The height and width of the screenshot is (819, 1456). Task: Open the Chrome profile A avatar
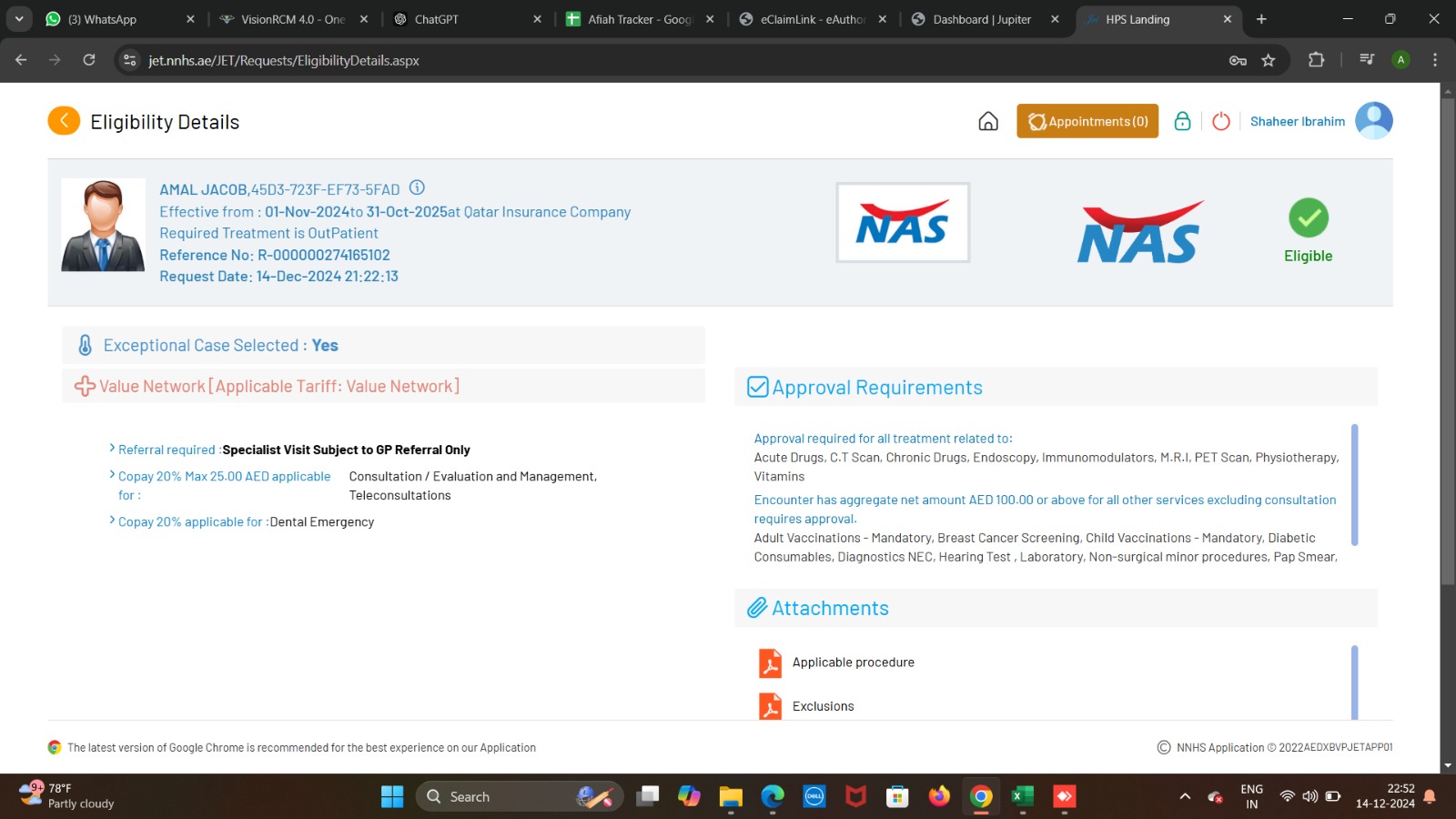[1401, 60]
